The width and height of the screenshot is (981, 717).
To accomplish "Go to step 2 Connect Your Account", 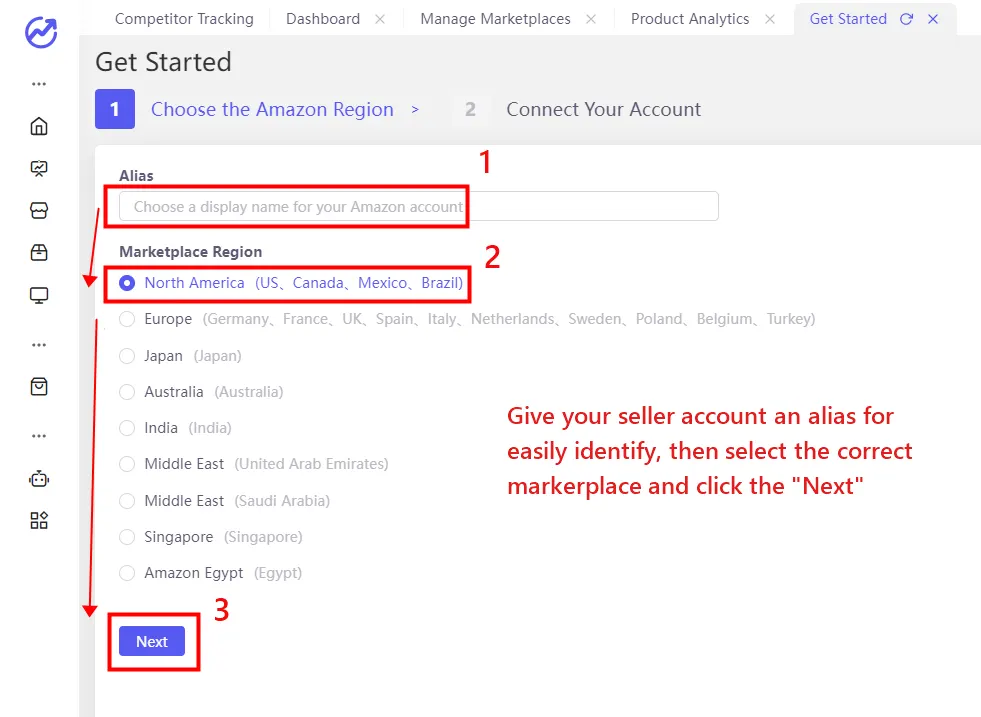I will (x=603, y=109).
